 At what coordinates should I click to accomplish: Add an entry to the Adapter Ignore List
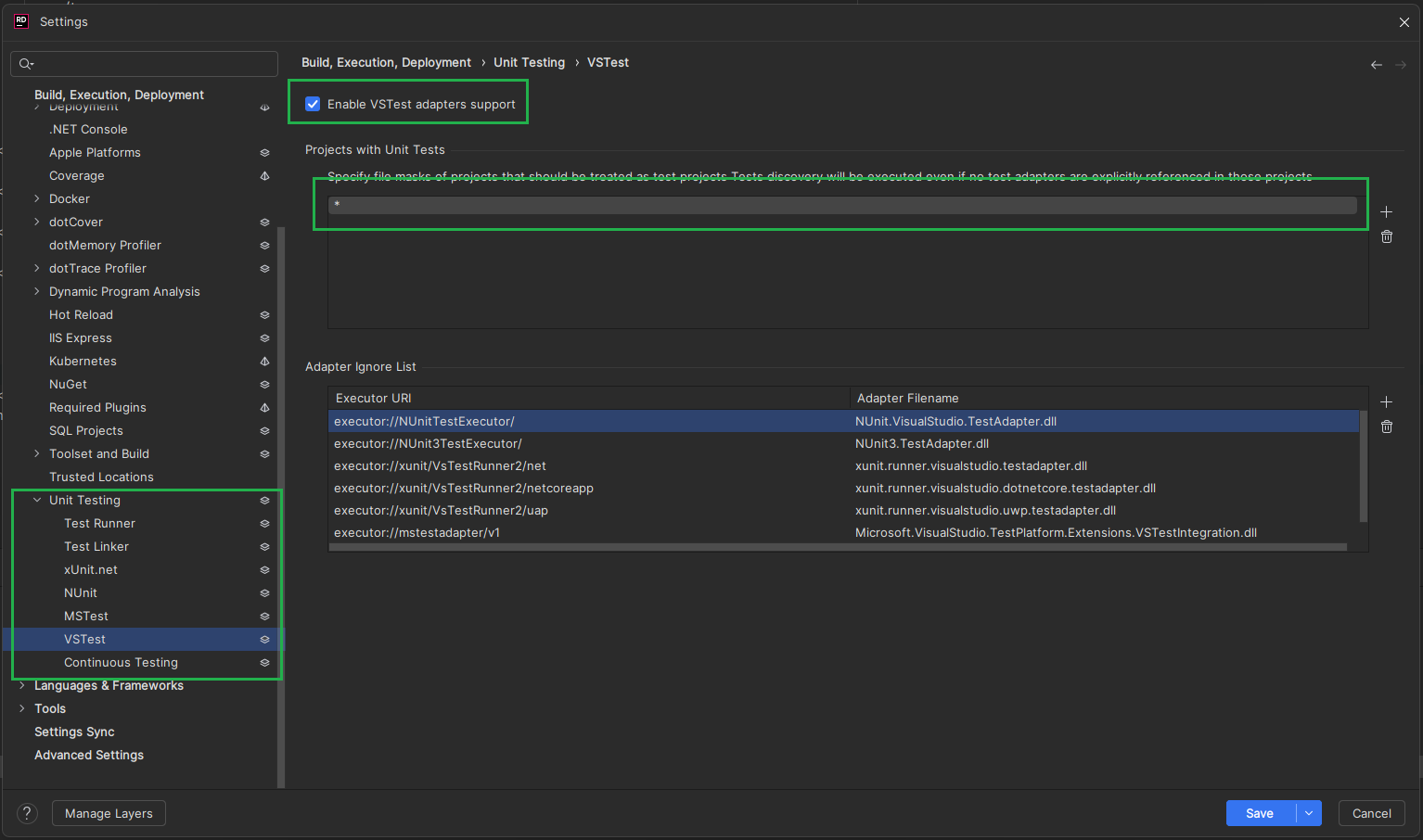(x=1386, y=401)
